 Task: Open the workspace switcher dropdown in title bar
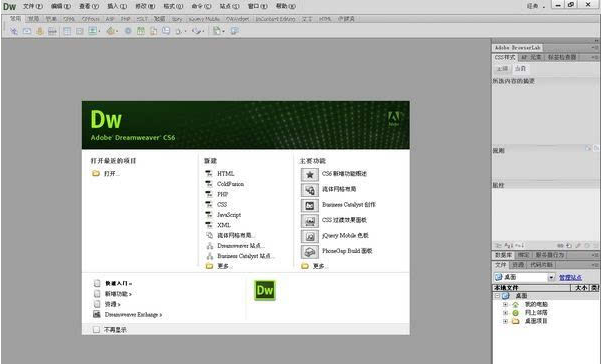[536, 6]
